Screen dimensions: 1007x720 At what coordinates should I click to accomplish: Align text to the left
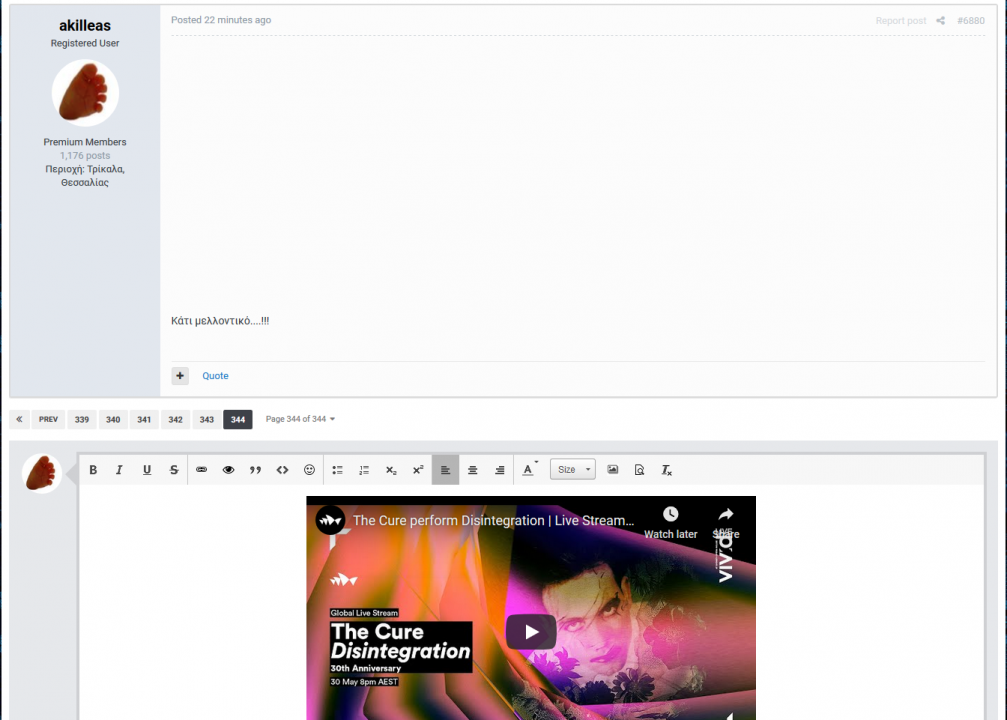(x=446, y=470)
